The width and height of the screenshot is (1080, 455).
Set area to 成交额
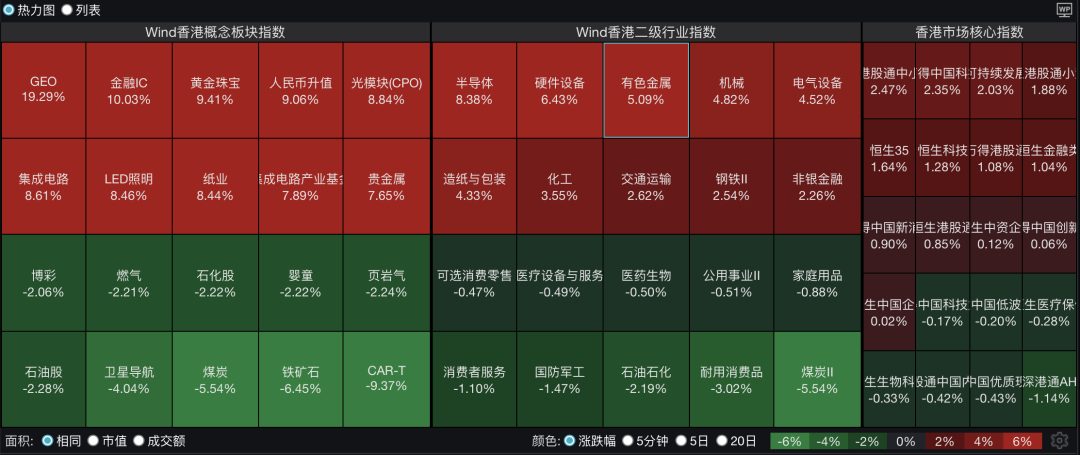click(x=138, y=441)
